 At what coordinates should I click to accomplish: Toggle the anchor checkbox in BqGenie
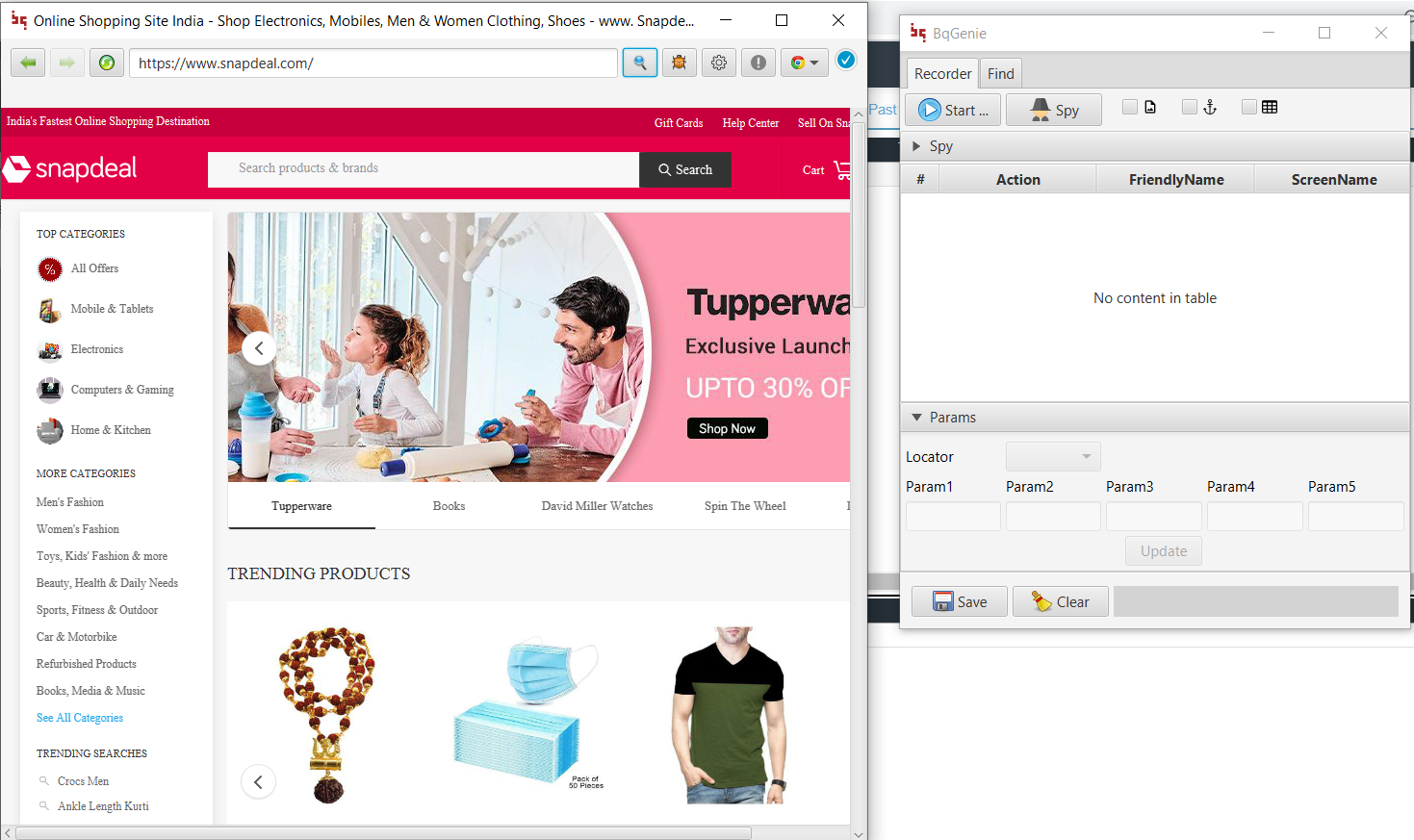pyautogui.click(x=1190, y=107)
